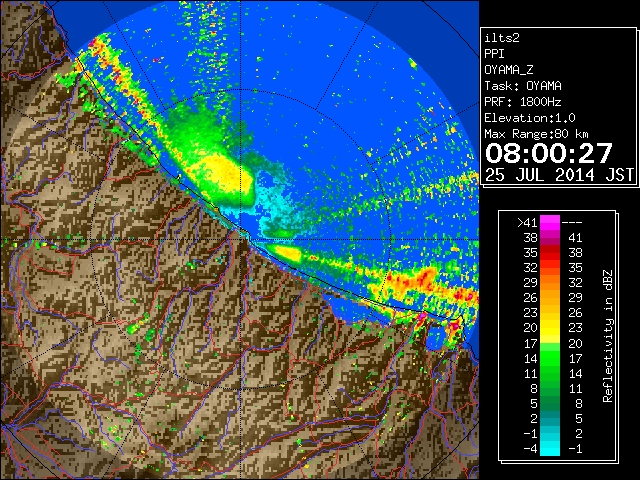Click the 'OYAMA_Z' product name

pyautogui.click(x=509, y=70)
